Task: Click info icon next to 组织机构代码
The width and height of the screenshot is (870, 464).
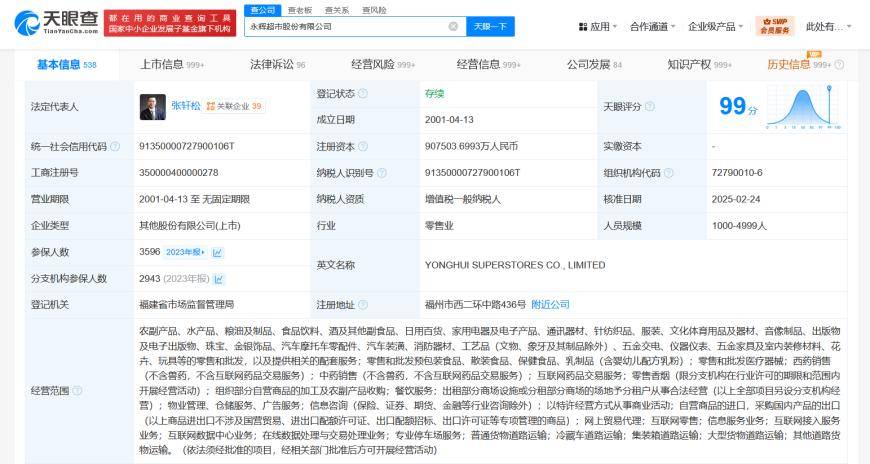Action: [669, 173]
